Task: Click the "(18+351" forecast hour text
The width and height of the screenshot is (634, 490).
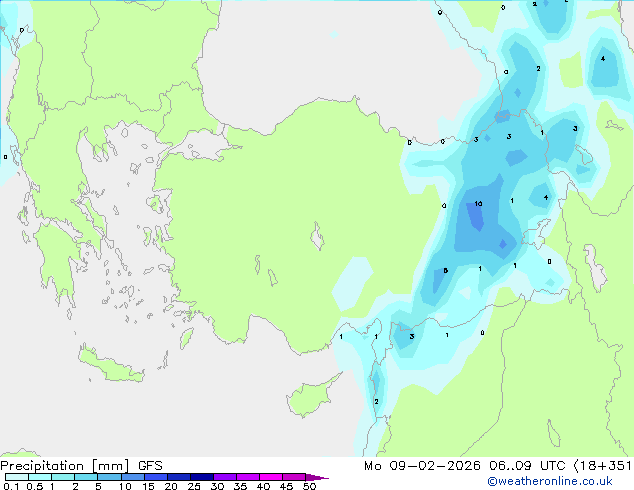Action: tap(602, 466)
